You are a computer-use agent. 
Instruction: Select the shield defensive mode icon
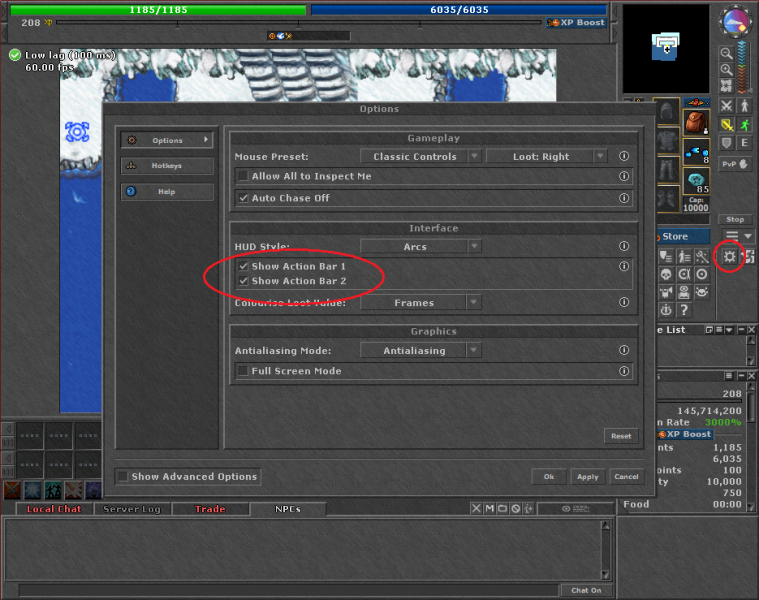tap(726, 143)
